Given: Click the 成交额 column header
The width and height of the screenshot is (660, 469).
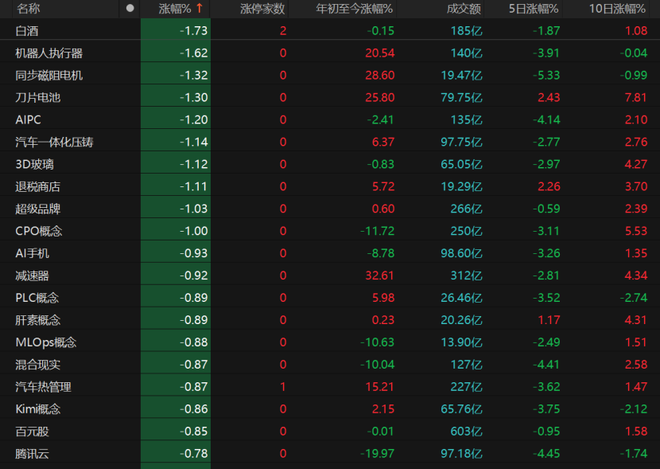Looking at the screenshot, I should (463, 9).
